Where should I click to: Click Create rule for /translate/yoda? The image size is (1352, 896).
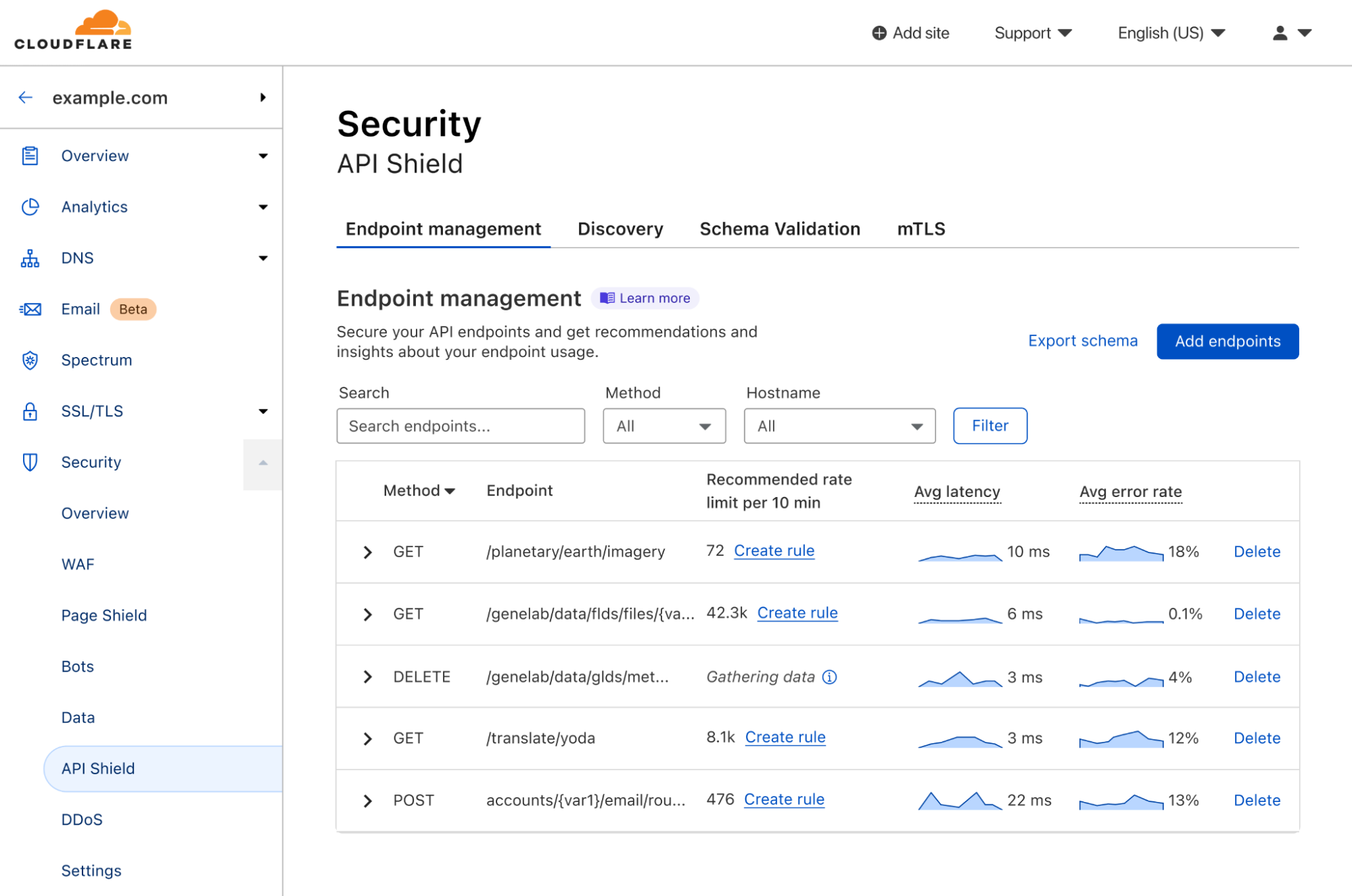pos(785,737)
